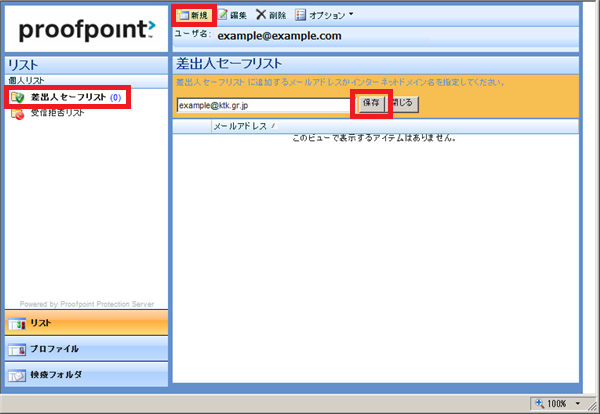Click the 個人リスト section label
This screenshot has width=600, height=414.
coord(26,80)
